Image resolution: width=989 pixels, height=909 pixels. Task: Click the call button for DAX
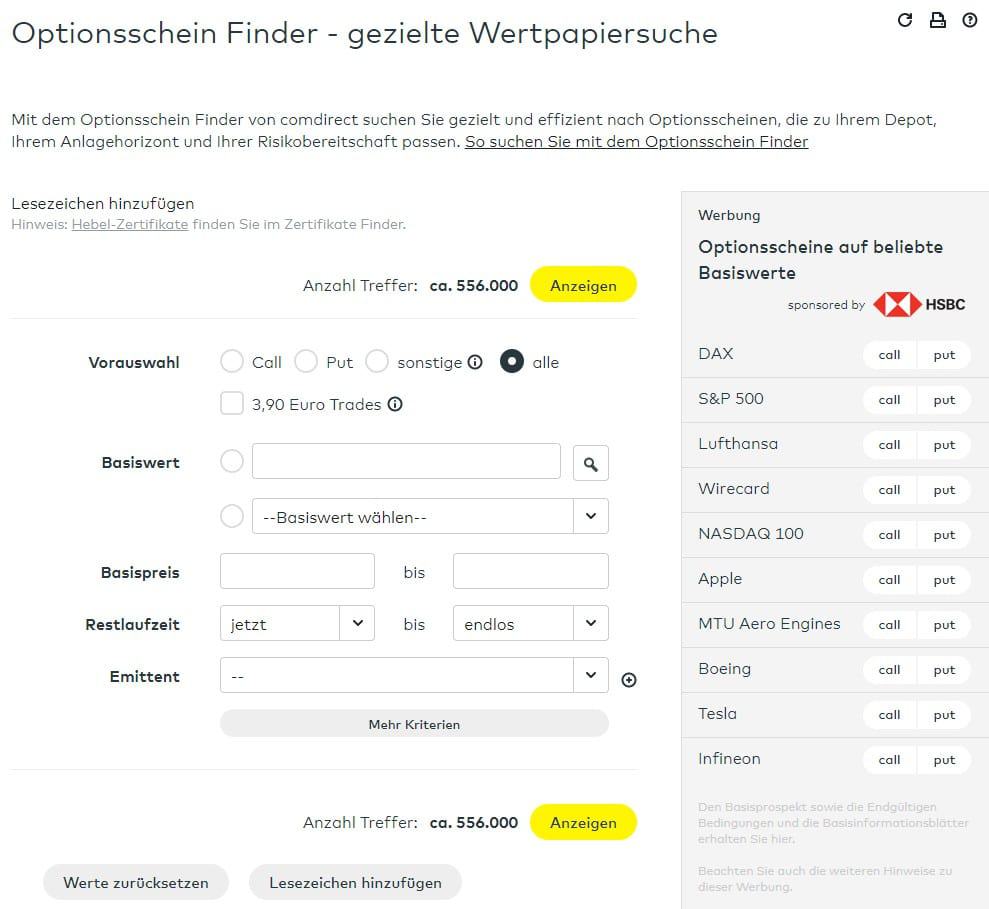point(888,353)
